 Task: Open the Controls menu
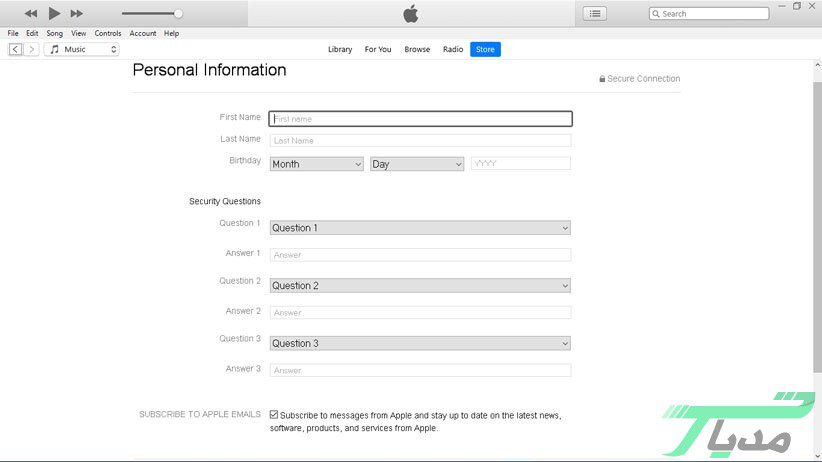pyautogui.click(x=108, y=33)
